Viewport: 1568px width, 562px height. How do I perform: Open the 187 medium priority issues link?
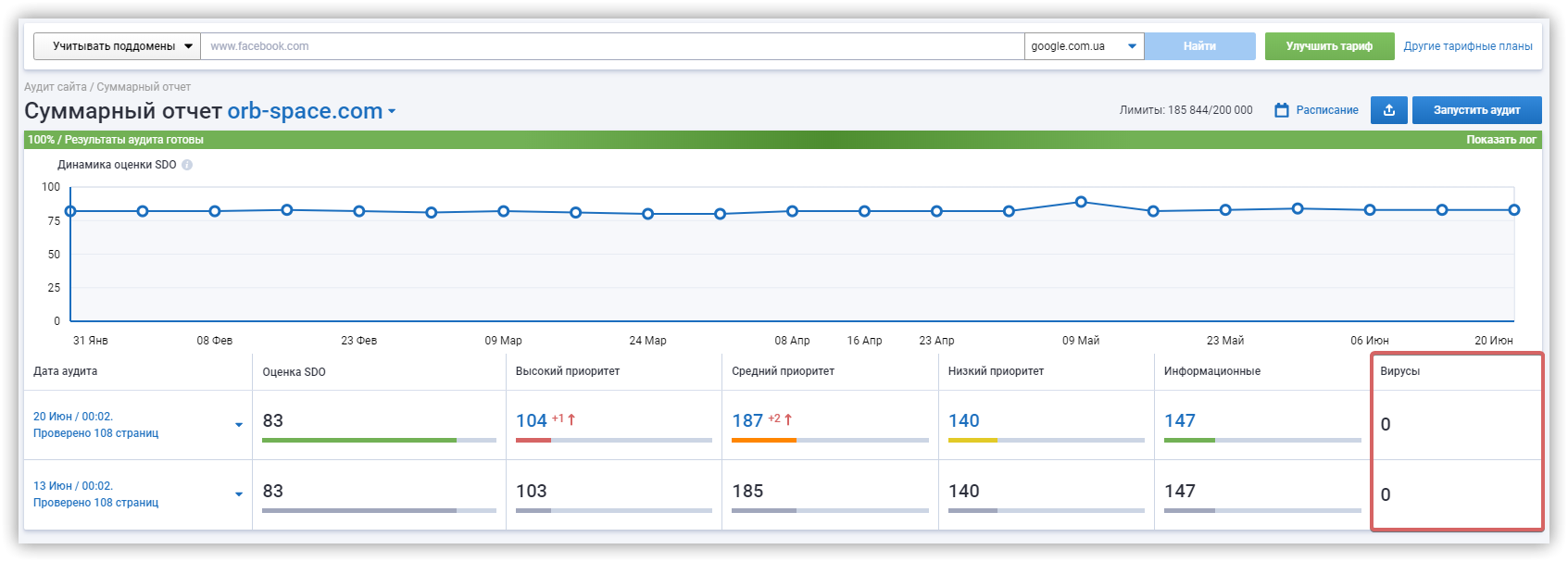[x=747, y=421]
